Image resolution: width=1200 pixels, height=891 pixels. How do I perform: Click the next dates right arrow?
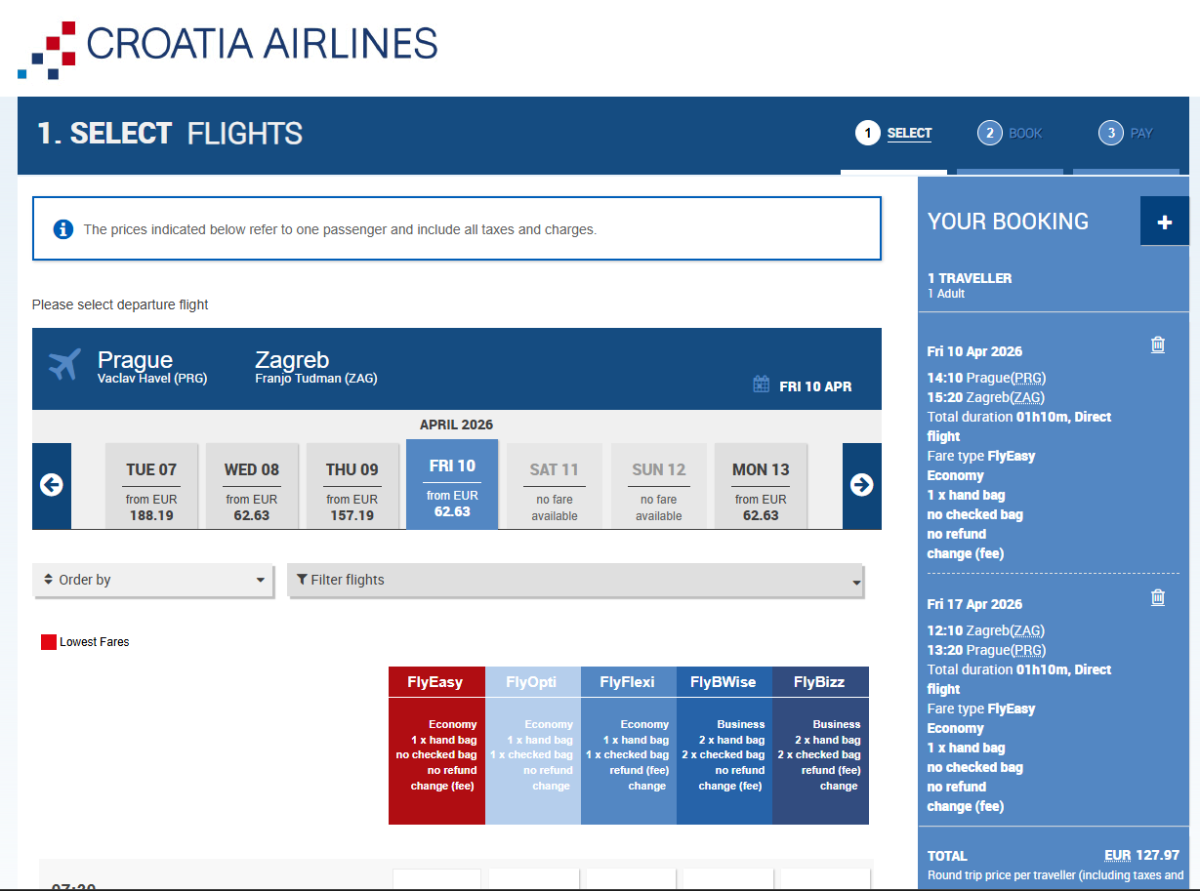coord(861,485)
